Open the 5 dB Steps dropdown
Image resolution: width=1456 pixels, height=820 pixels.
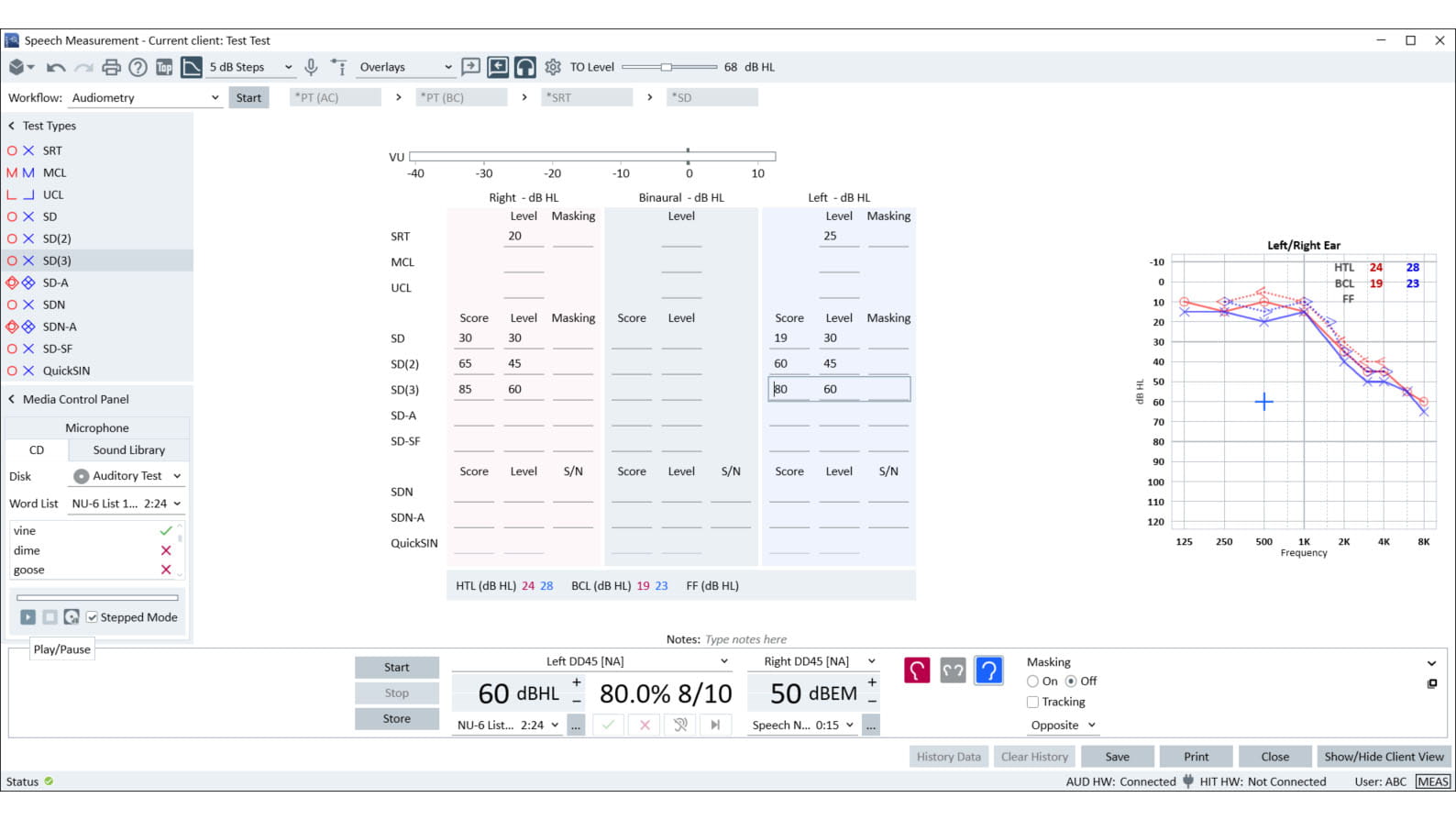pyautogui.click(x=250, y=67)
